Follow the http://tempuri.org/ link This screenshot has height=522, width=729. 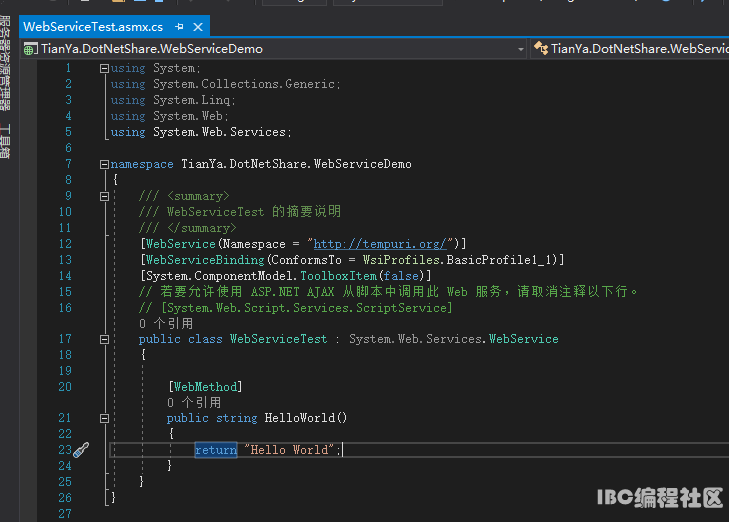tap(380, 244)
